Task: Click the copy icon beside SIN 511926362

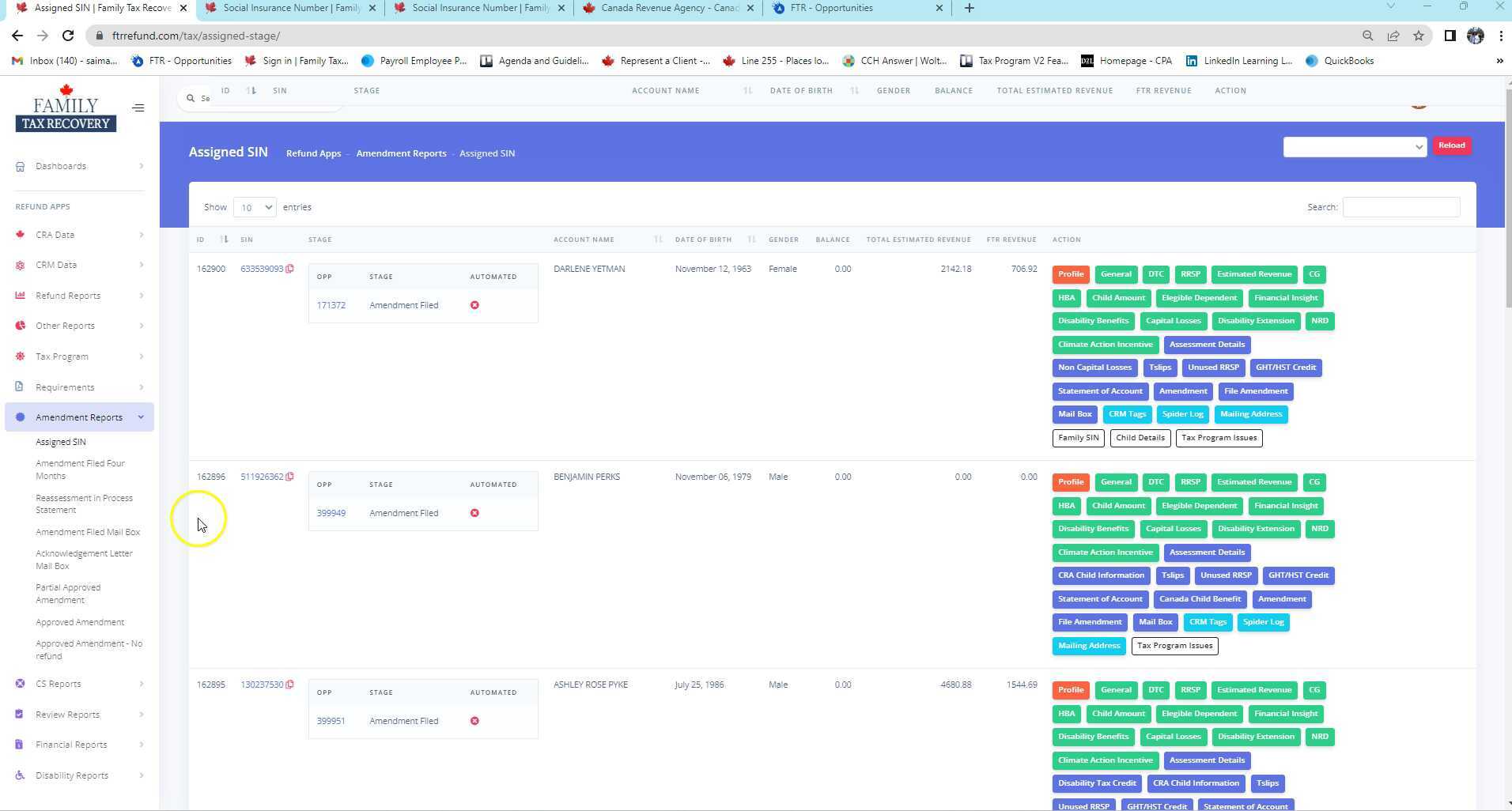Action: coord(290,477)
